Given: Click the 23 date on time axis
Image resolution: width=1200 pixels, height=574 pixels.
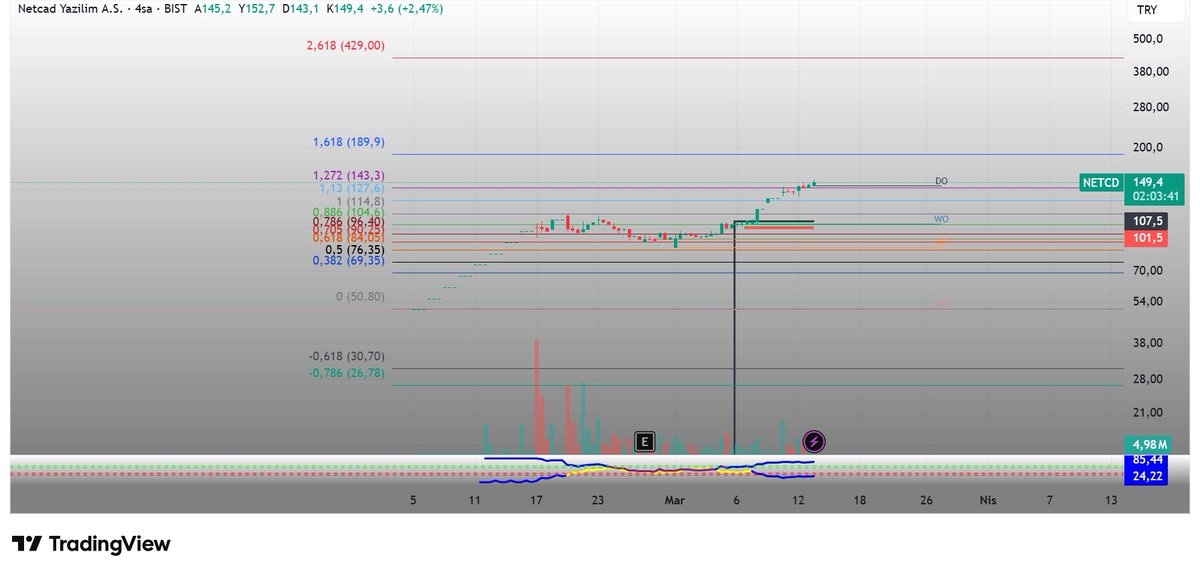Looking at the screenshot, I should [x=597, y=499].
